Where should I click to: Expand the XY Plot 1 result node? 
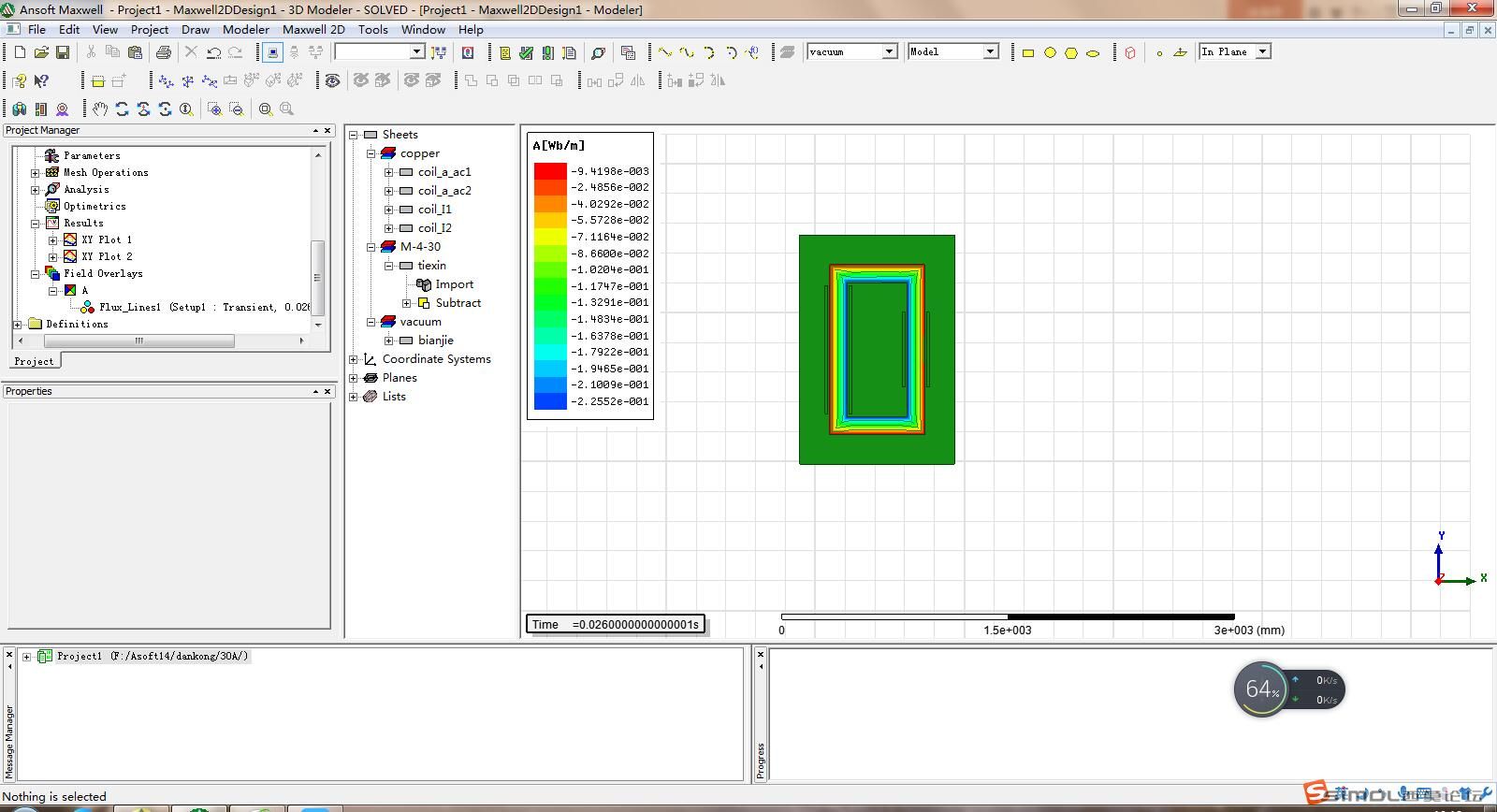click(53, 240)
